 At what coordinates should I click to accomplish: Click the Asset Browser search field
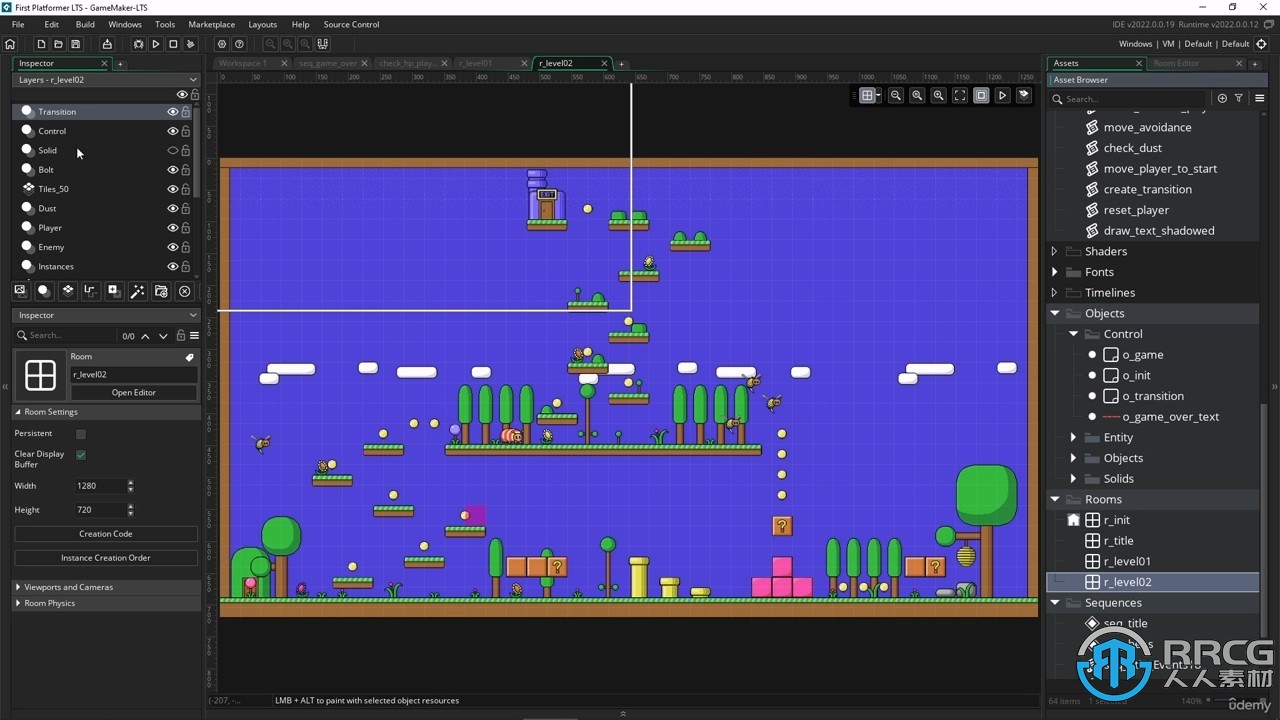tap(1130, 99)
